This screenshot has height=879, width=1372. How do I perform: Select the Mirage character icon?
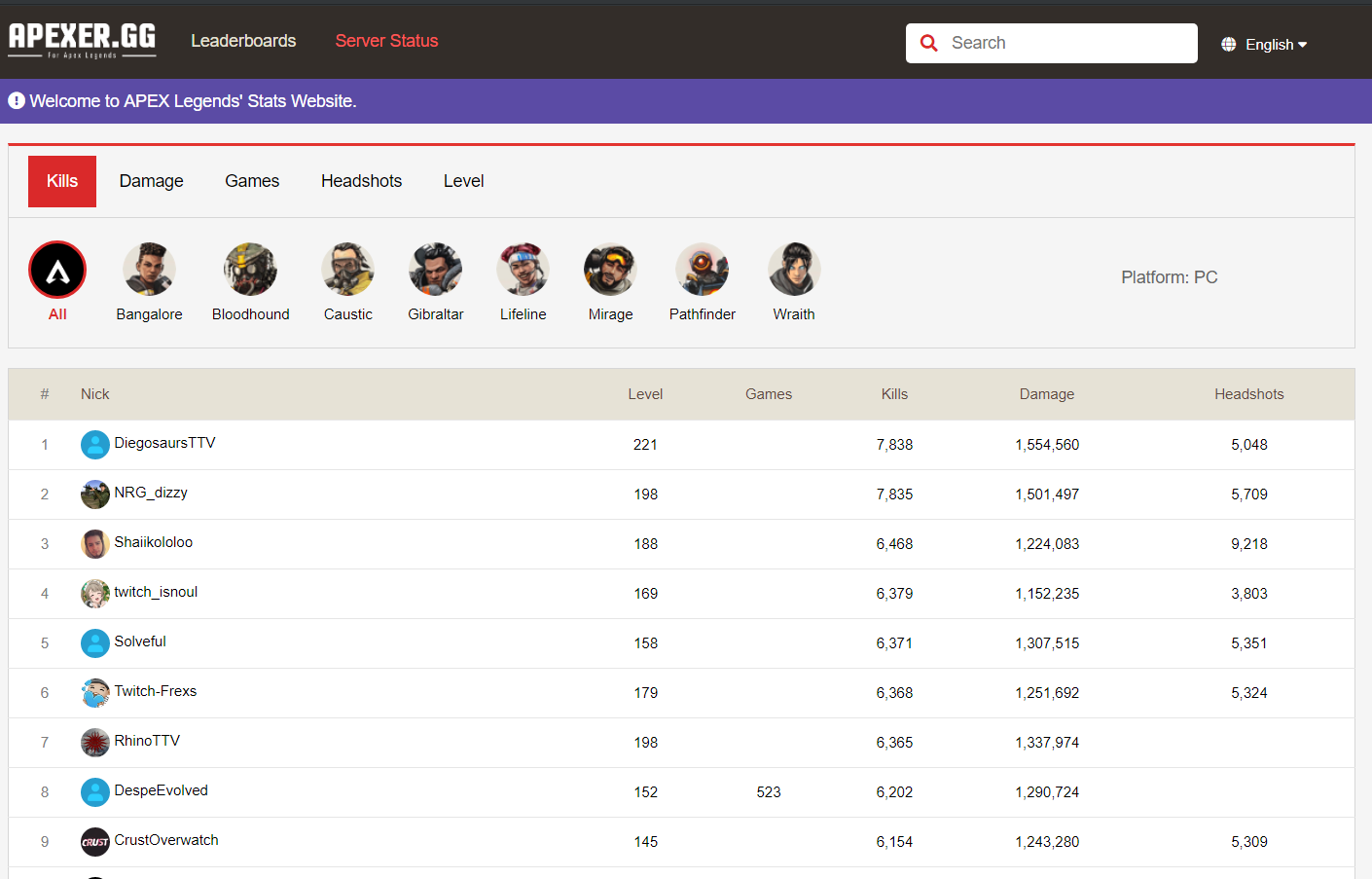pos(610,269)
